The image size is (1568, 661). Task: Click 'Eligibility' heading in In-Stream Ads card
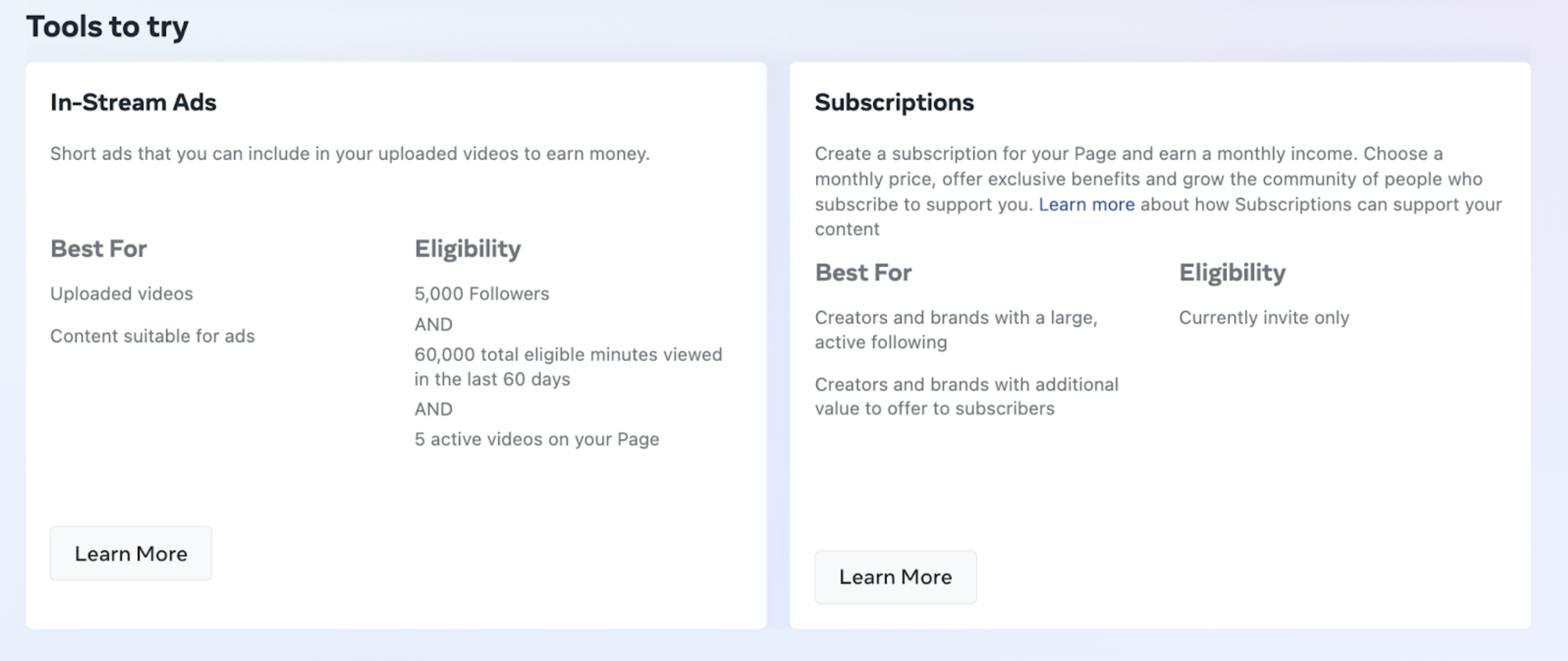467,249
